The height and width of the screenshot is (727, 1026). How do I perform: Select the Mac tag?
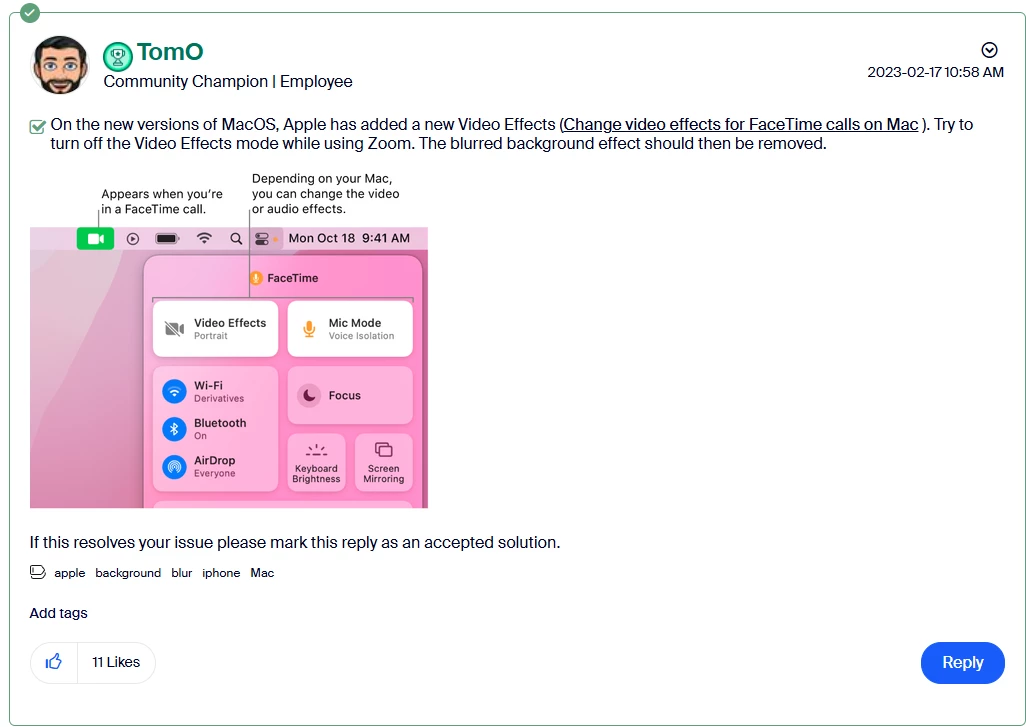(262, 573)
